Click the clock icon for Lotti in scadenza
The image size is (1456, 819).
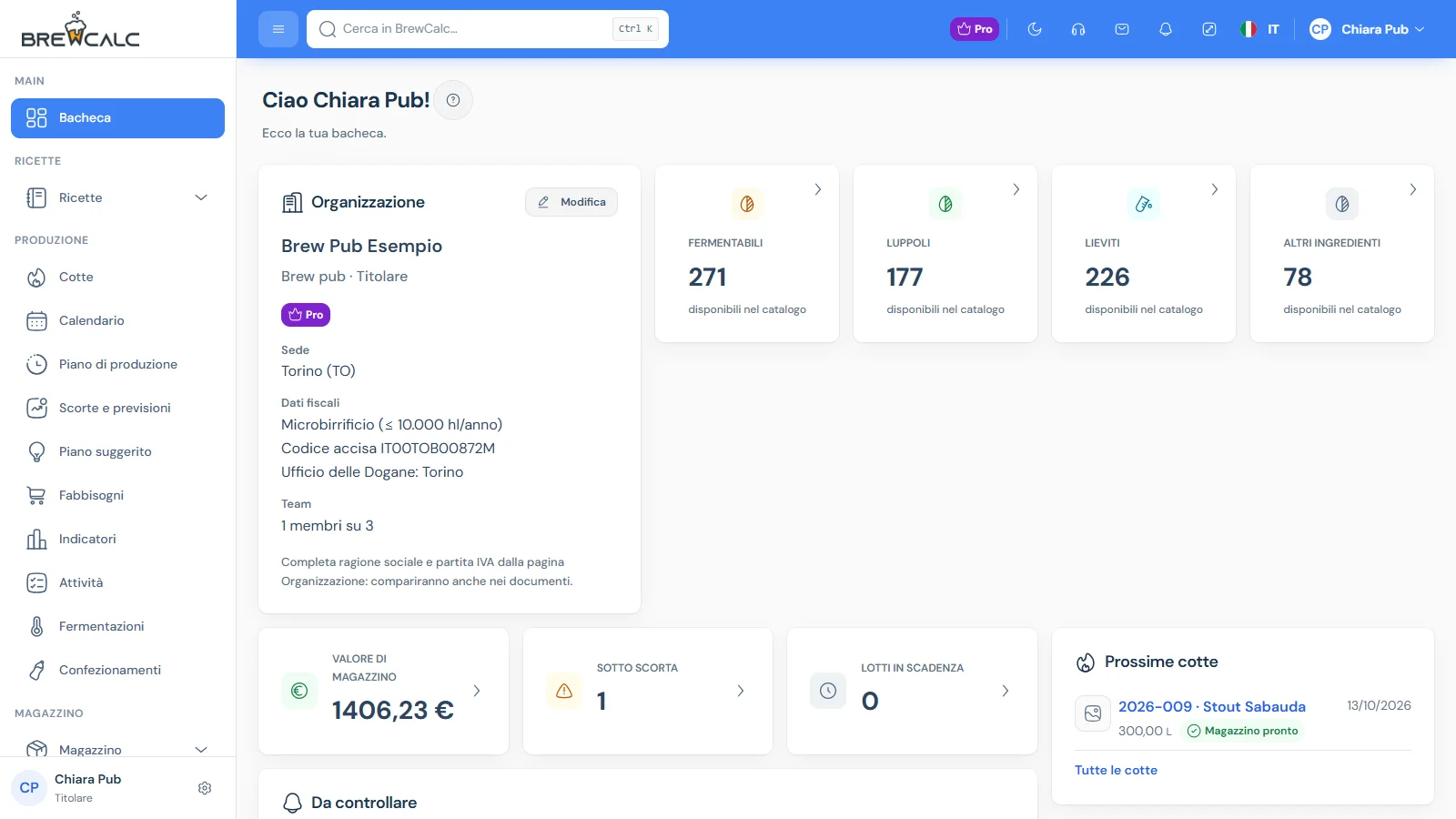[x=828, y=691]
